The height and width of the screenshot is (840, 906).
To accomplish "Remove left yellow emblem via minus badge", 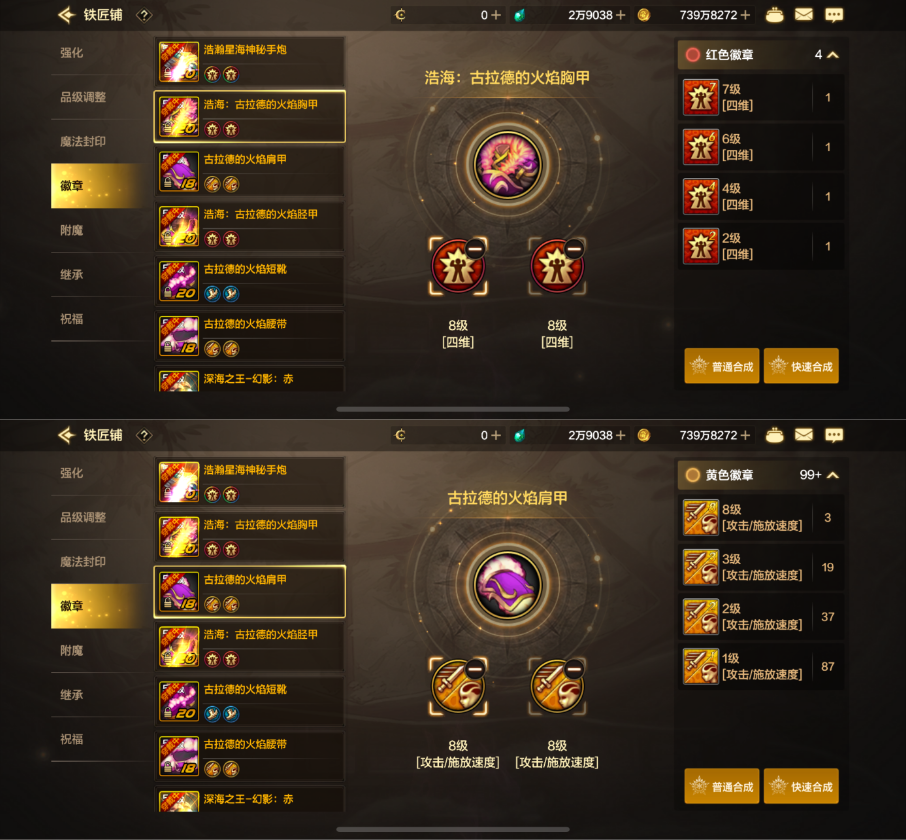I will click(x=475, y=669).
